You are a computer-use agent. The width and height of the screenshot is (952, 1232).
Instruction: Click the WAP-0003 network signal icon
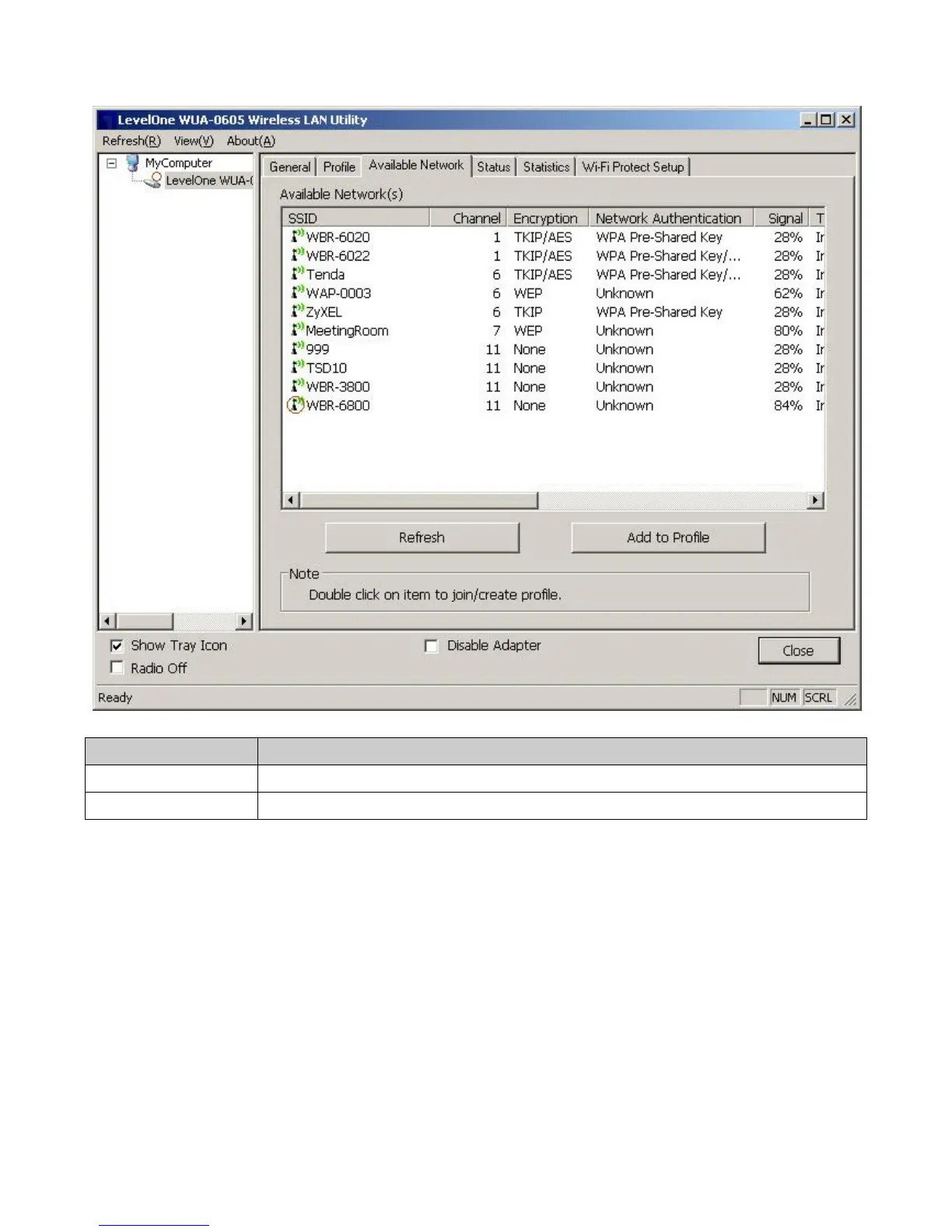tap(297, 292)
